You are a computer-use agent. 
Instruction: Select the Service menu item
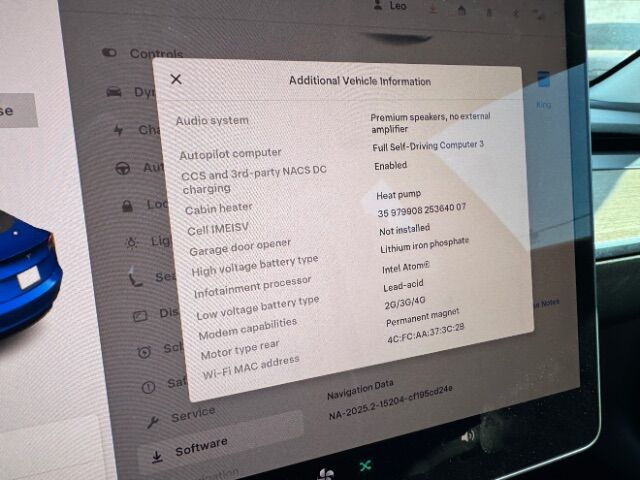pyautogui.click(x=193, y=414)
